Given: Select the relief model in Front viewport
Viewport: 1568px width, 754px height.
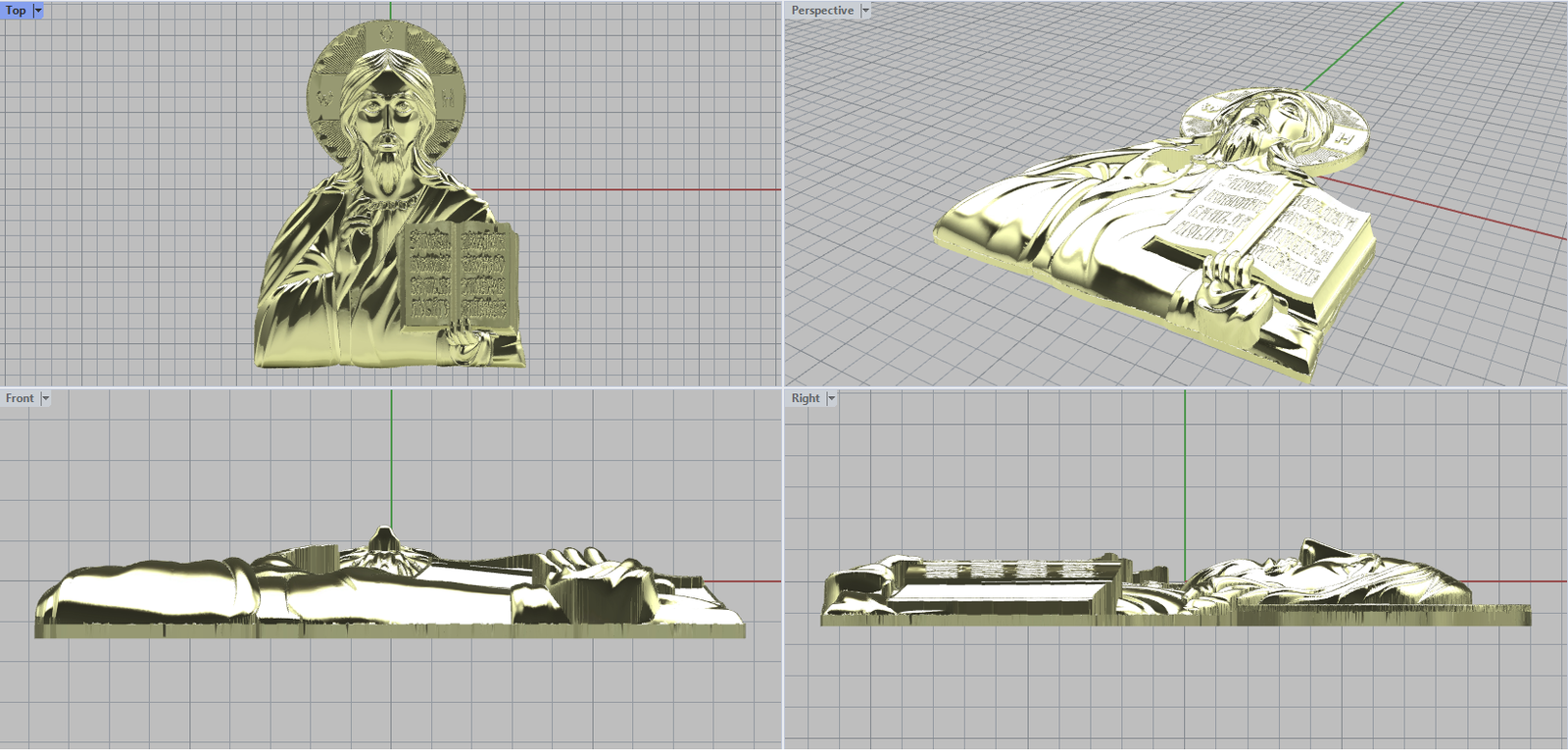Looking at the screenshot, I should [294, 593].
